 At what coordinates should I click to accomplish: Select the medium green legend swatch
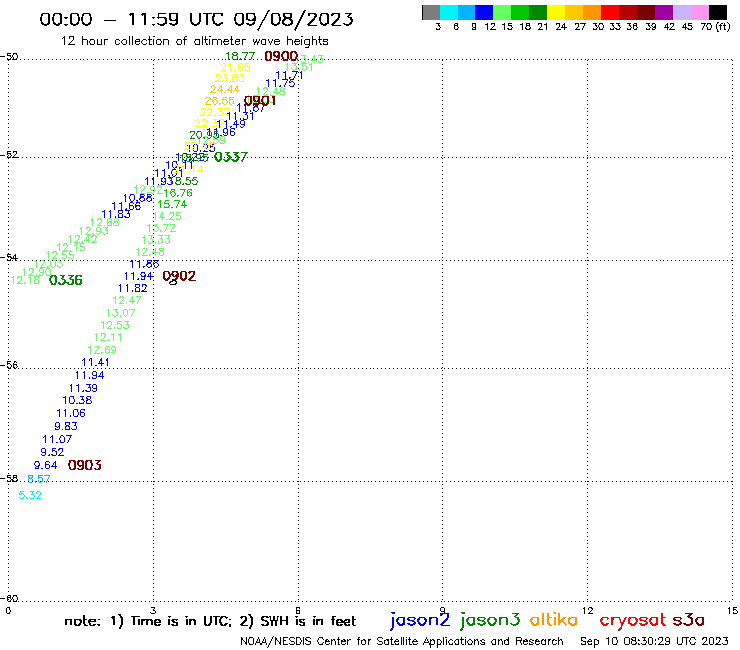[x=520, y=12]
